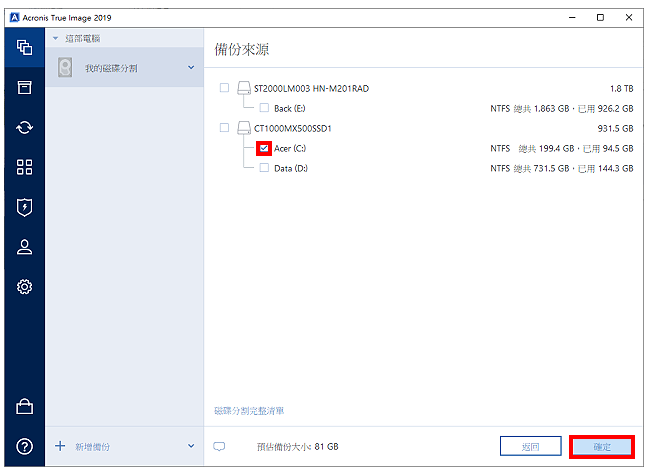Open the Tools grid icon
649x471 pixels.
coord(24,167)
